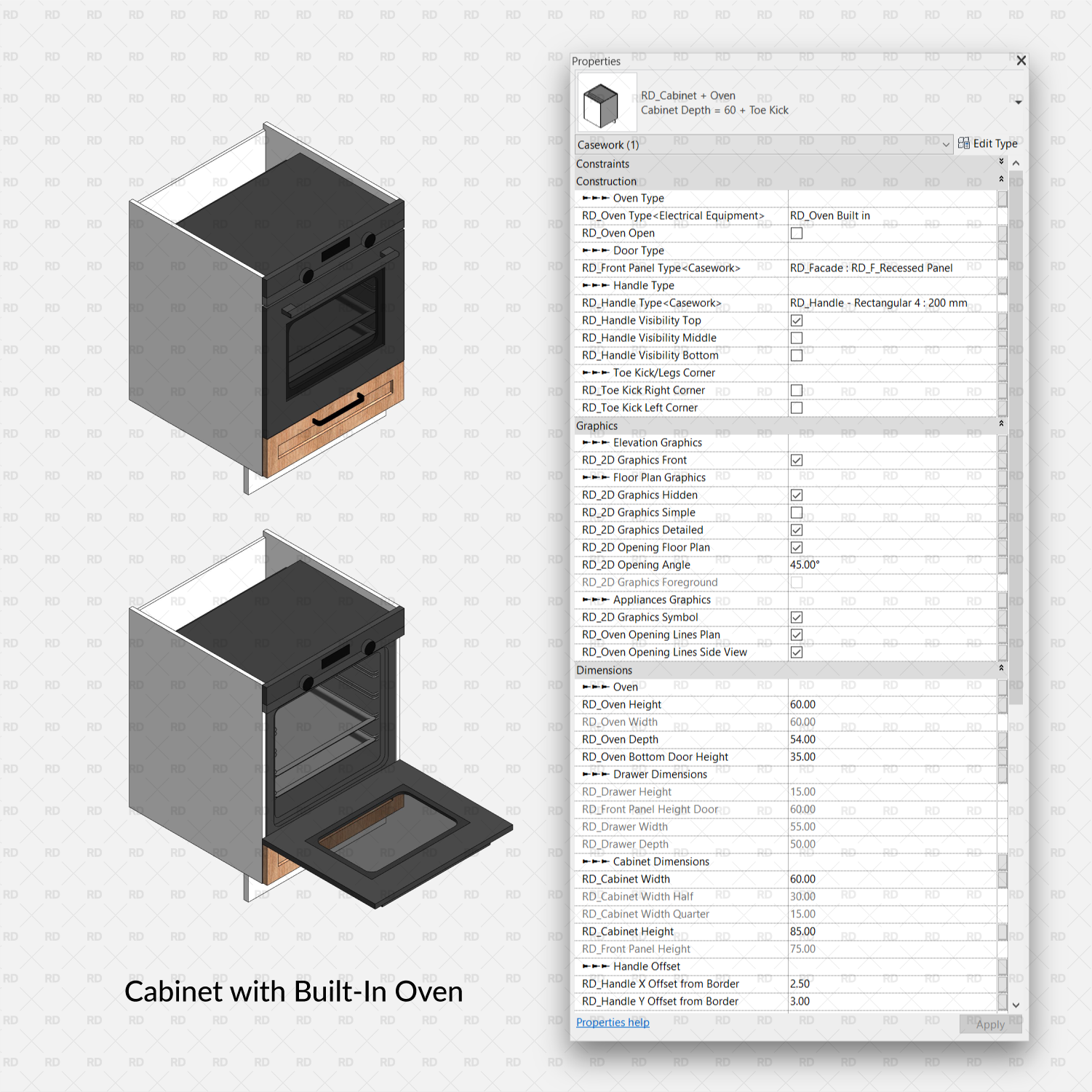This screenshot has width=1092, height=1092.
Task: Enable RD_Toe Kick Right Corner
Action: [797, 390]
